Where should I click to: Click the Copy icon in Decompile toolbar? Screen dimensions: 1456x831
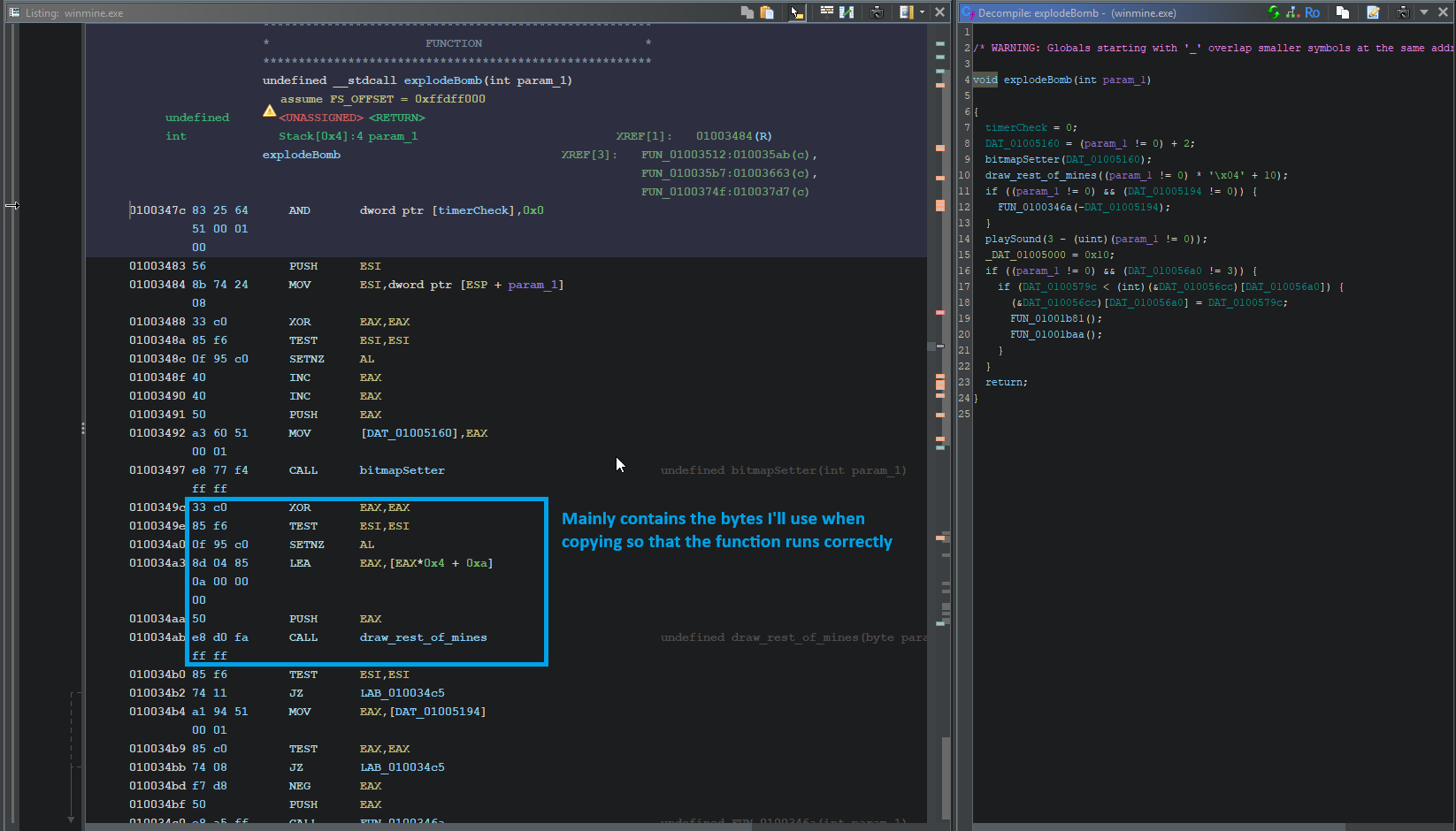[1343, 12]
